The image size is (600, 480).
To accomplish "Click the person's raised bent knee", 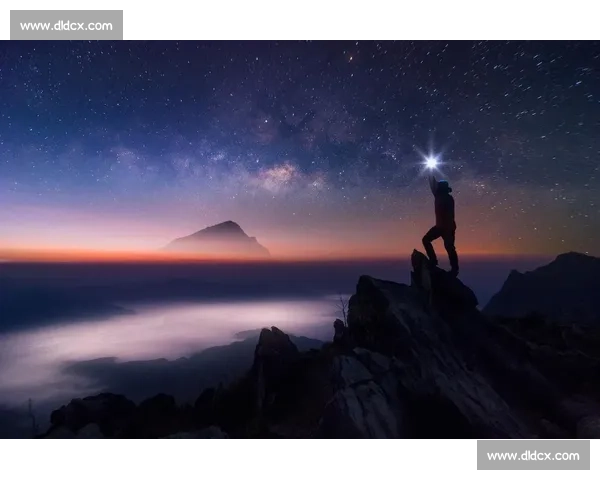I will pyautogui.click(x=429, y=234).
